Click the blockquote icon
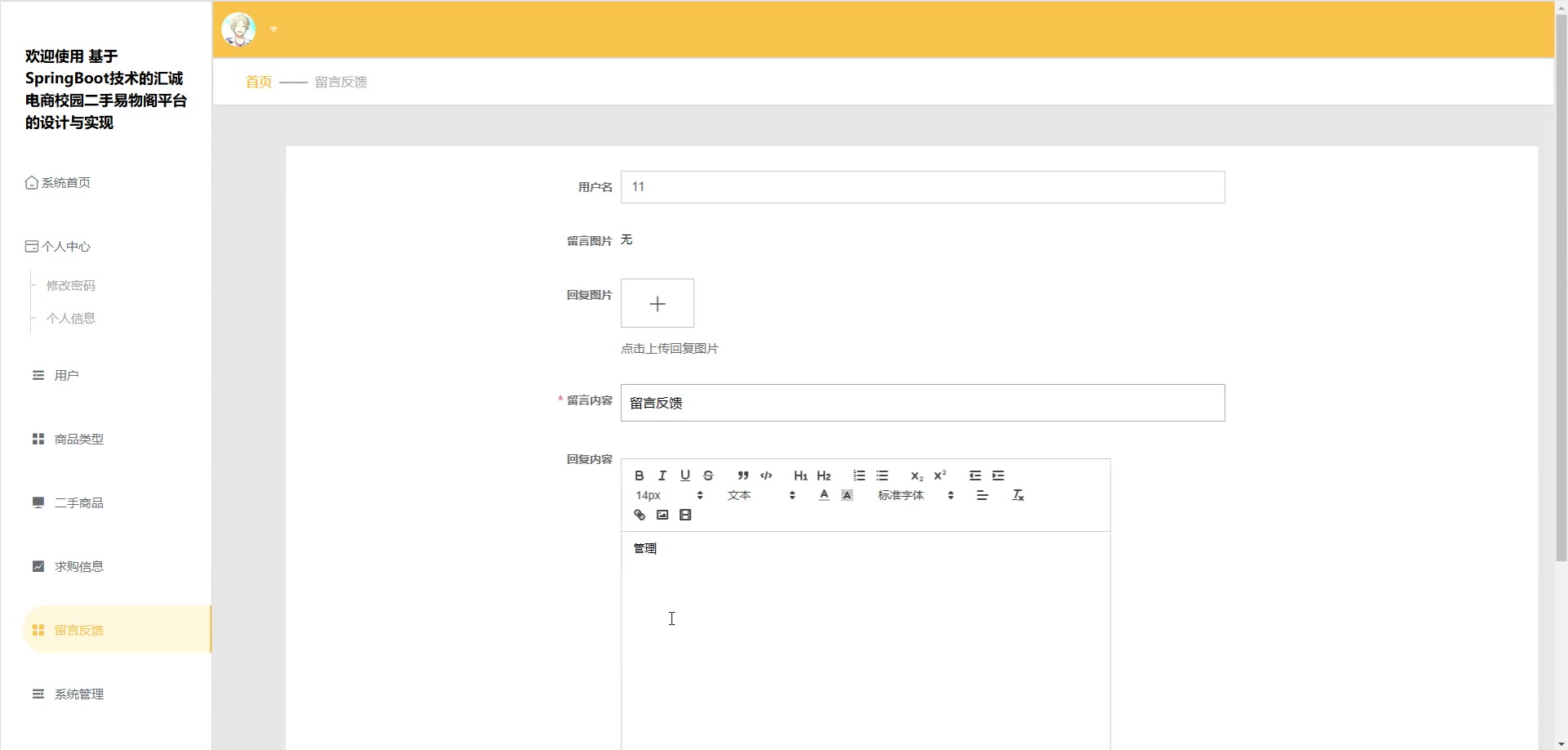This screenshot has height=750, width=1568. (743, 475)
